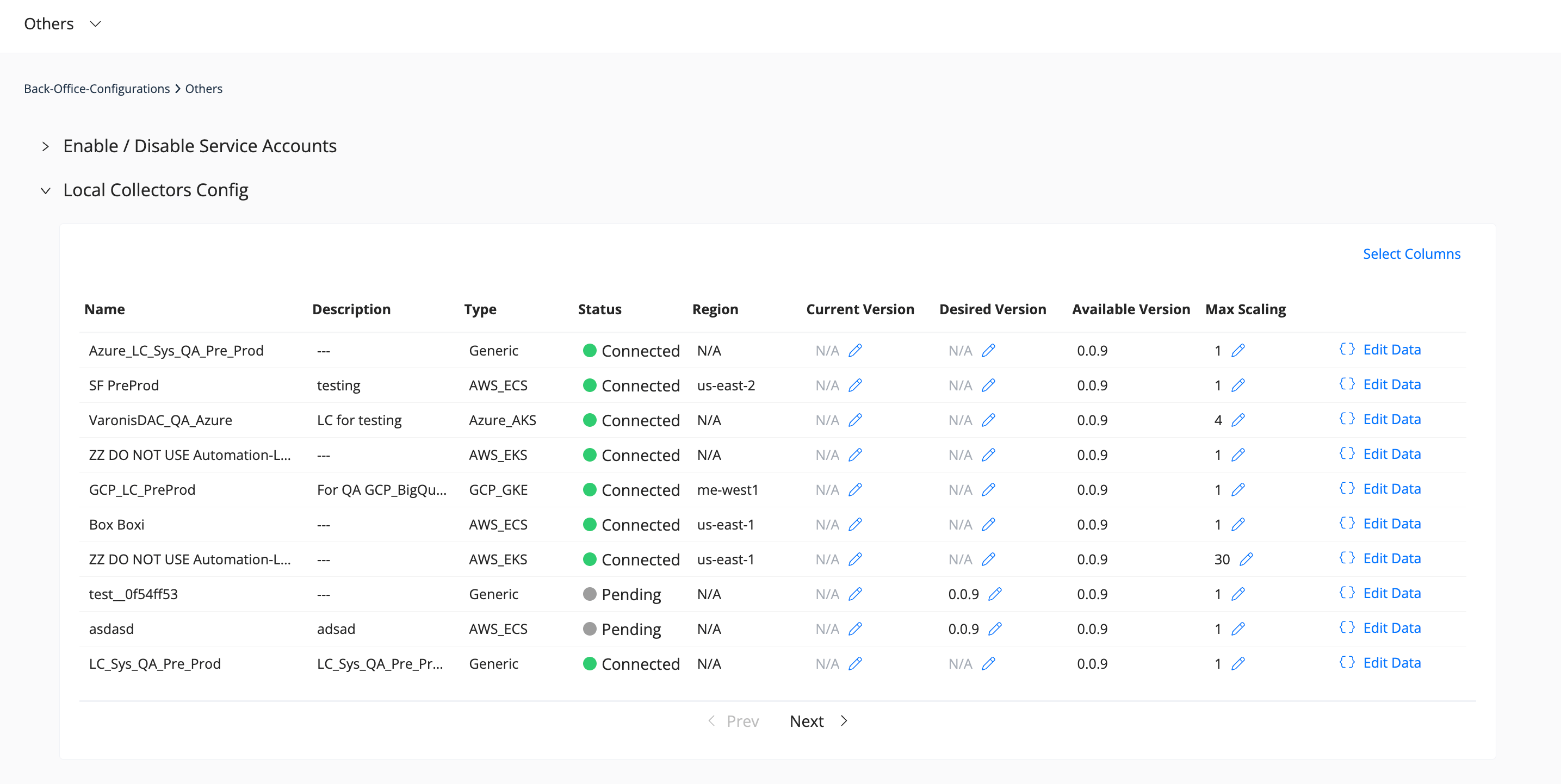Viewport: 1561px width, 784px height.
Task: Edit Desired Version for GCP_LC_PreProd
Action: [988, 489]
